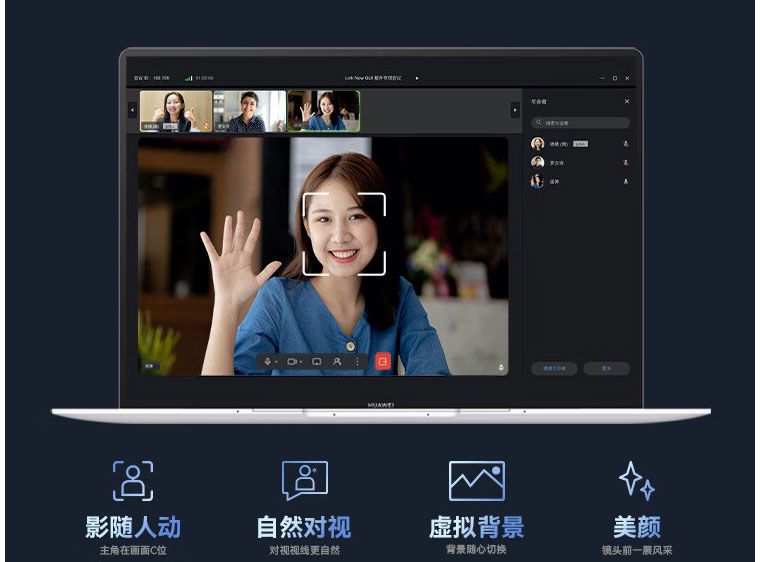Screen dimensions: 760x562
Task: Click the right blue-text button at panel bottom
Action: (606, 369)
